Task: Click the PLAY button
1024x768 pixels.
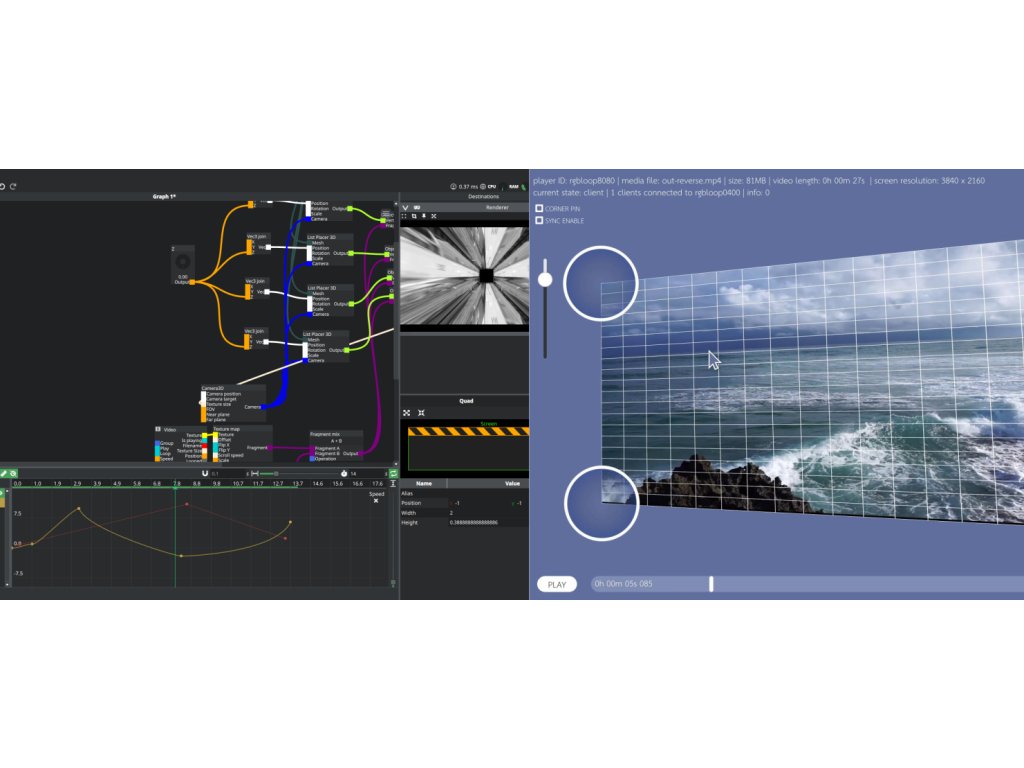Action: pyautogui.click(x=557, y=584)
